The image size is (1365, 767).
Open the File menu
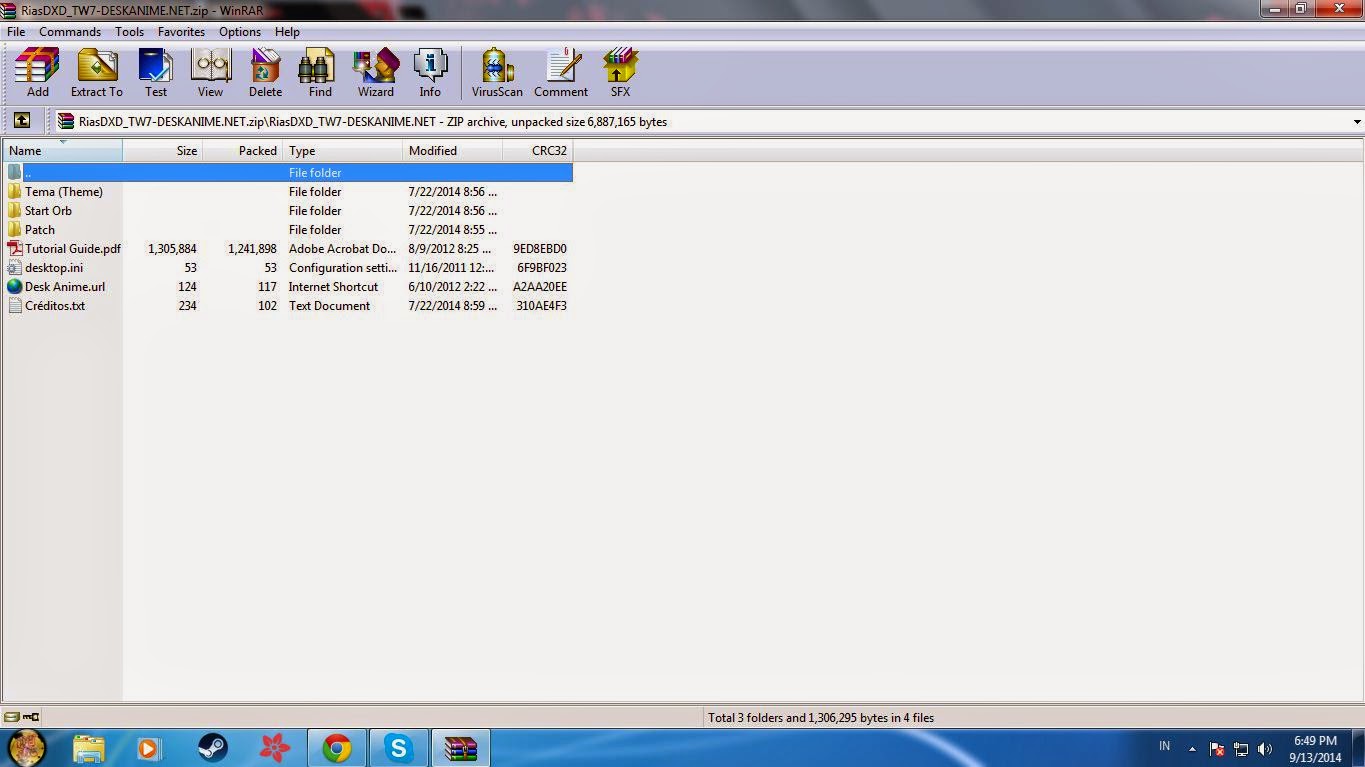point(16,31)
